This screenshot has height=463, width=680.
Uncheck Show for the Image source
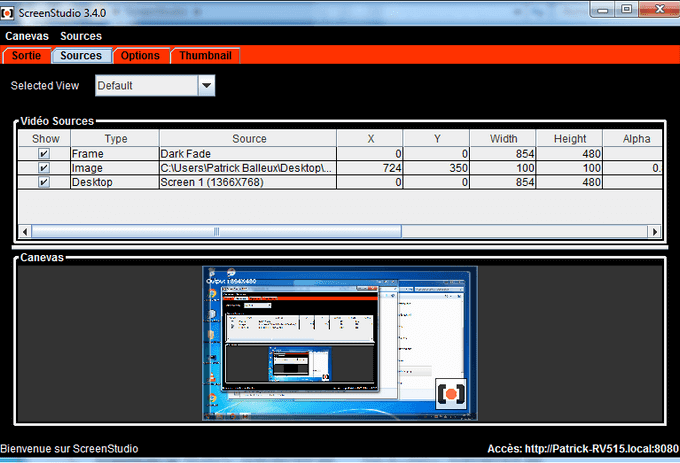(x=44, y=168)
